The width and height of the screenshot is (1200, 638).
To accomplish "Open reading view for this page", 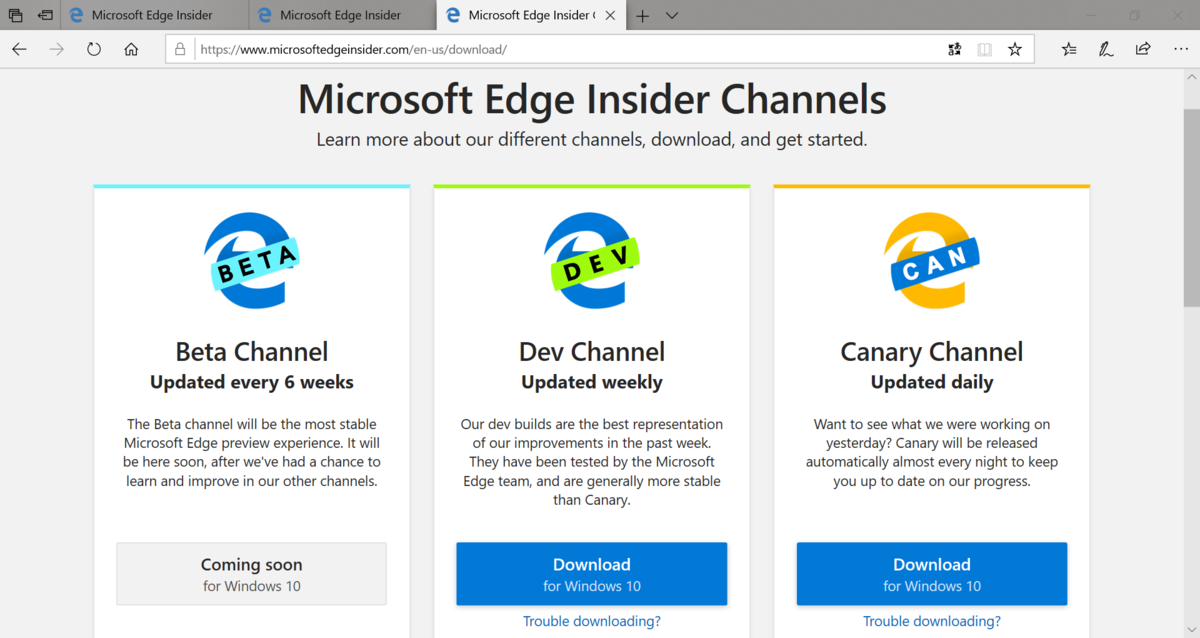I will click(984, 48).
